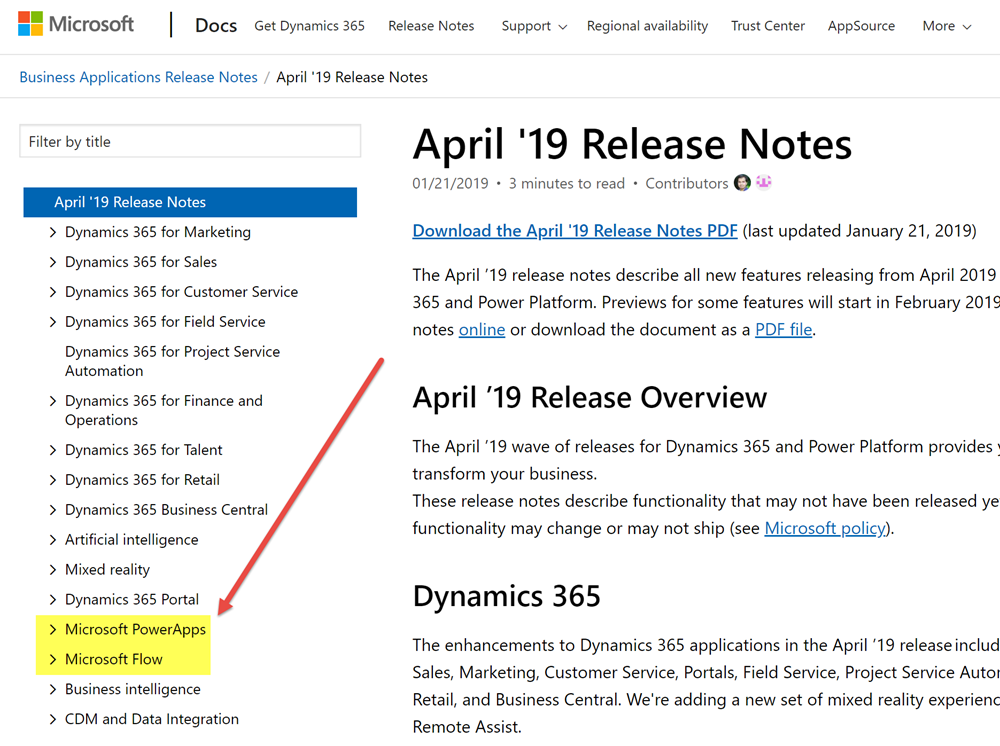Click the Microsoft logo
This screenshot has height=746, width=1000.
(76, 24)
